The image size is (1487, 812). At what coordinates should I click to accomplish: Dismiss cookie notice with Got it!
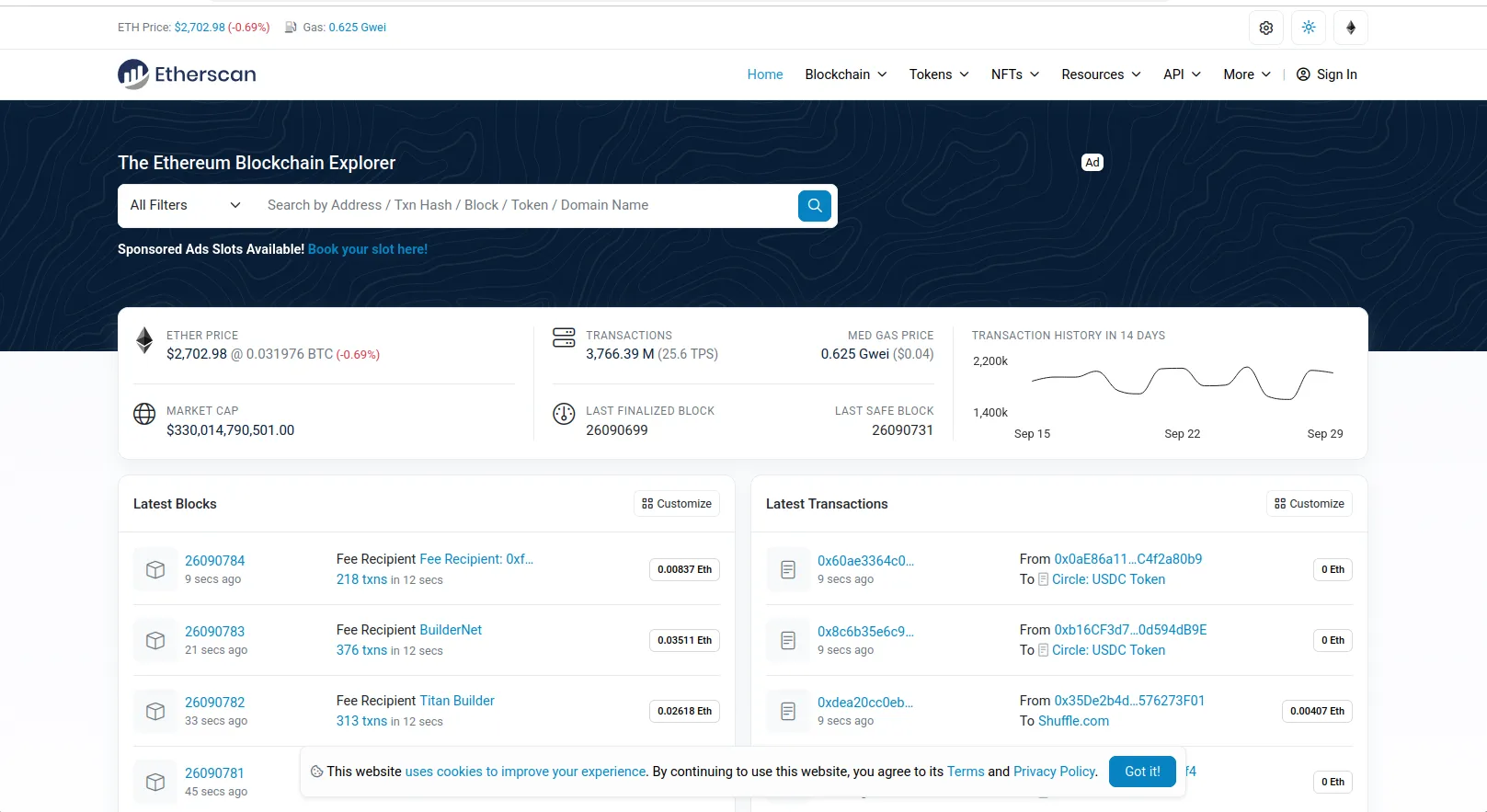pos(1142,772)
